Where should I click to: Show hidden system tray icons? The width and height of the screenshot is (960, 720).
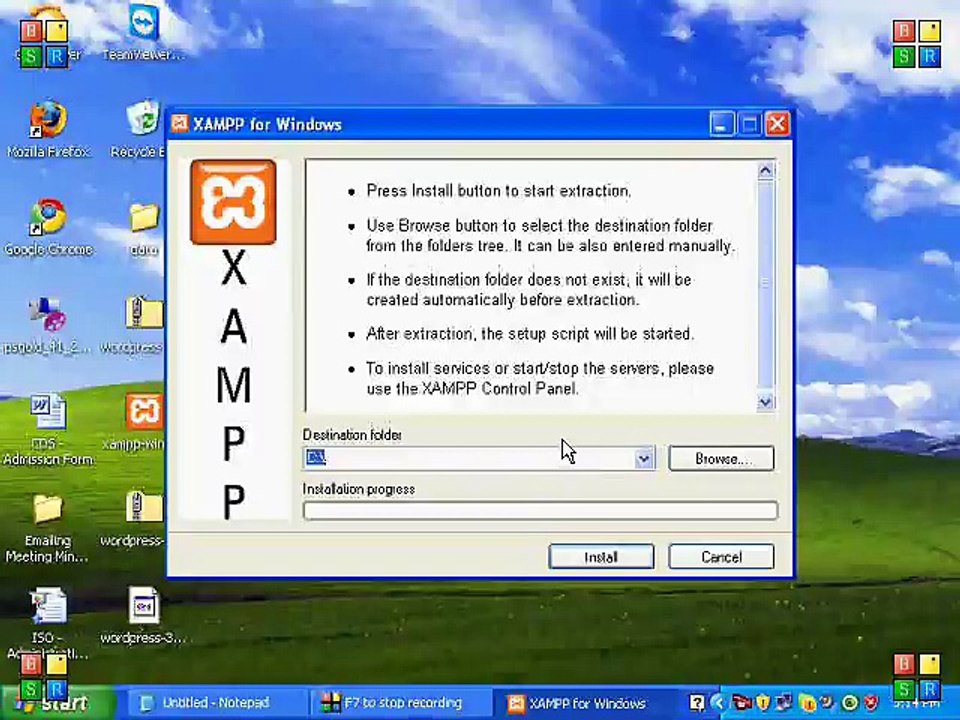pyautogui.click(x=718, y=702)
